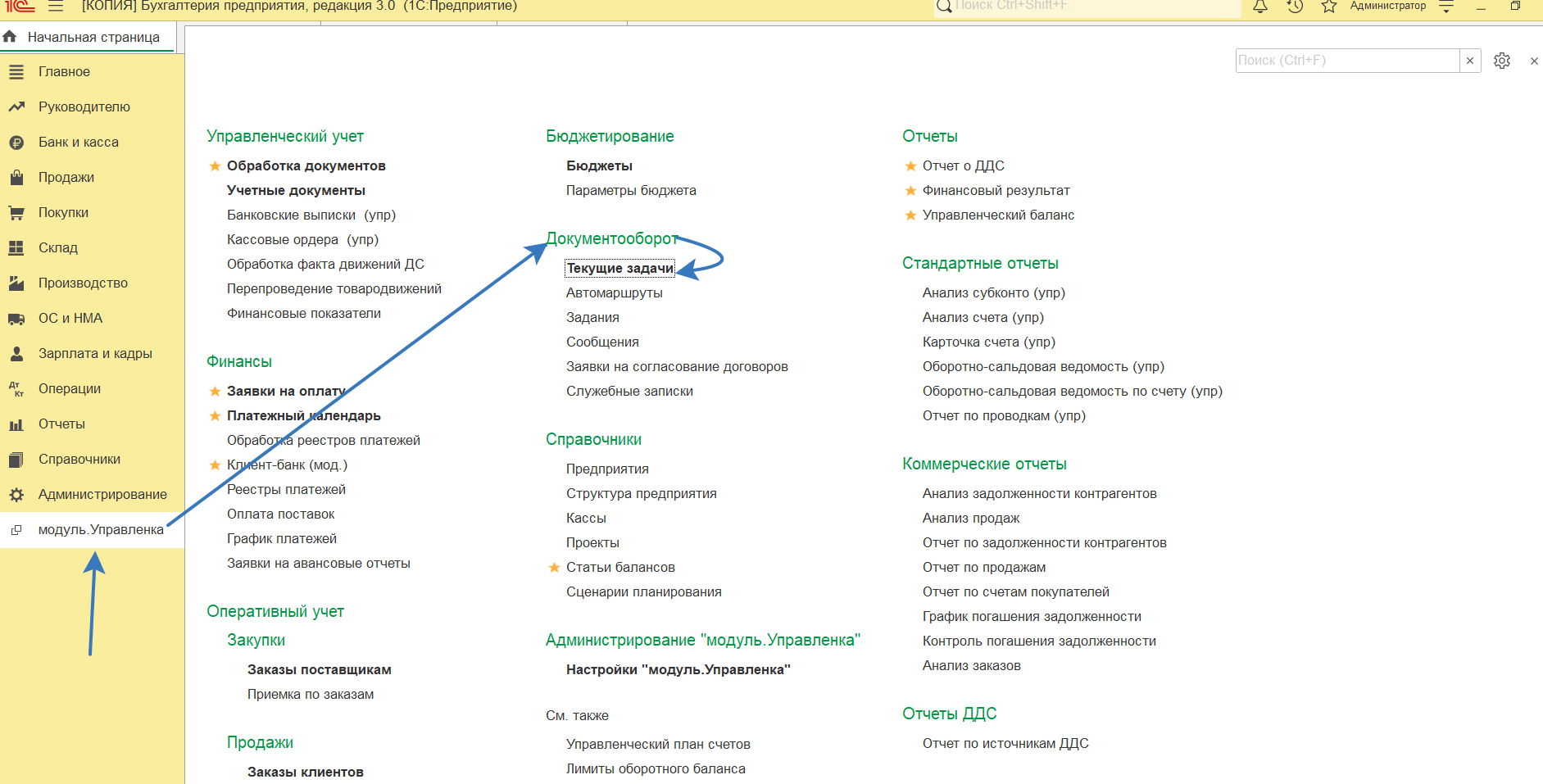The width and height of the screenshot is (1543, 784).
Task: Toggle favorite star for Отчет о ДДС
Action: (910, 166)
